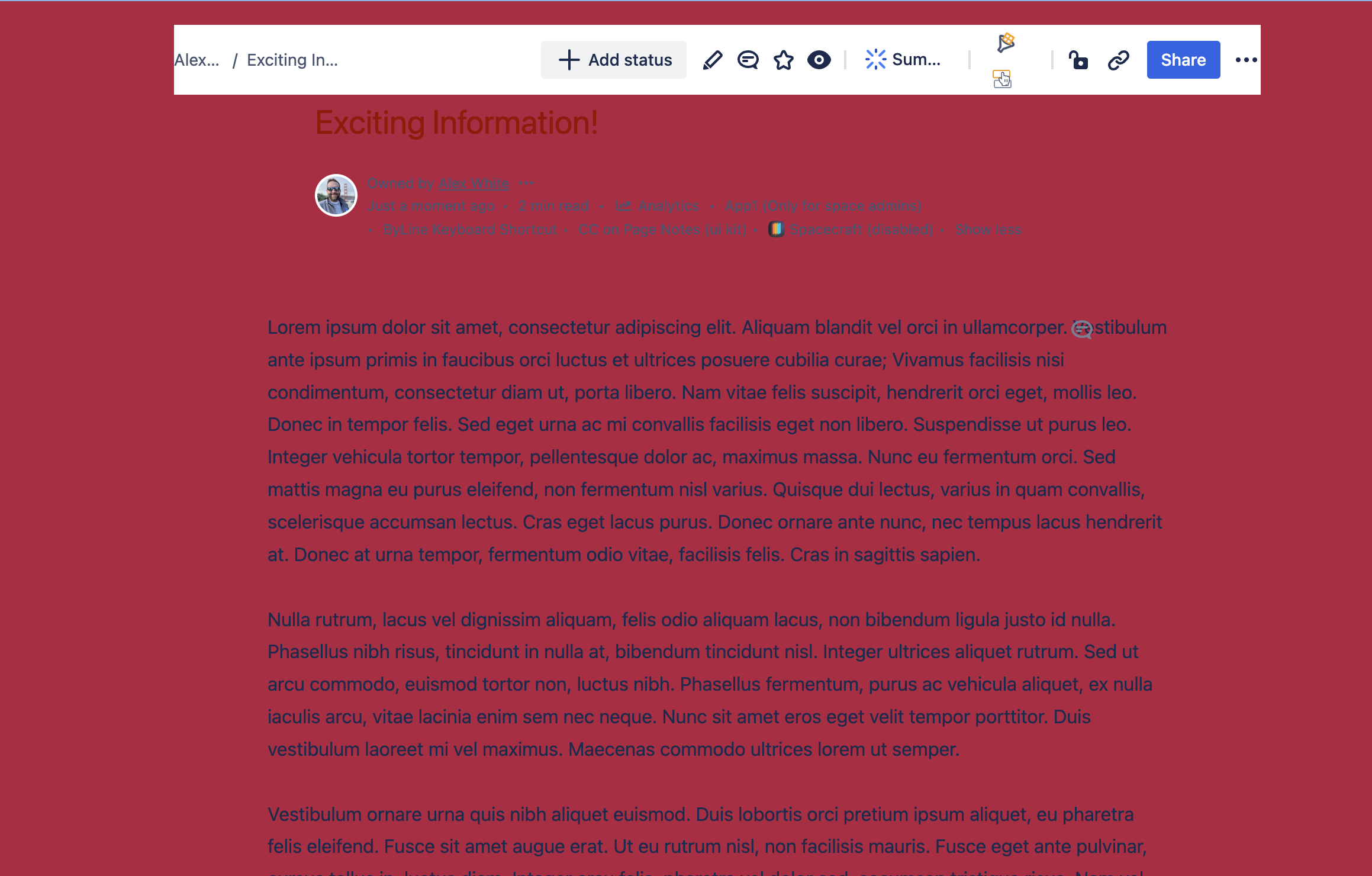The image size is (1372, 876).
Task: Click the Share button
Action: point(1183,59)
